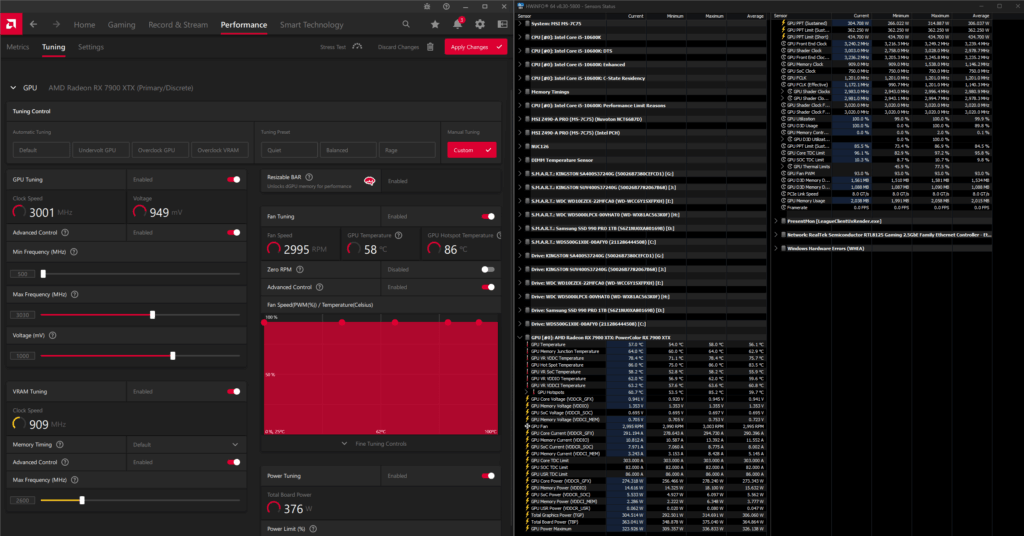The height and width of the screenshot is (536, 1024).
Task: Click the Apply Changes button
Action: tap(475, 47)
